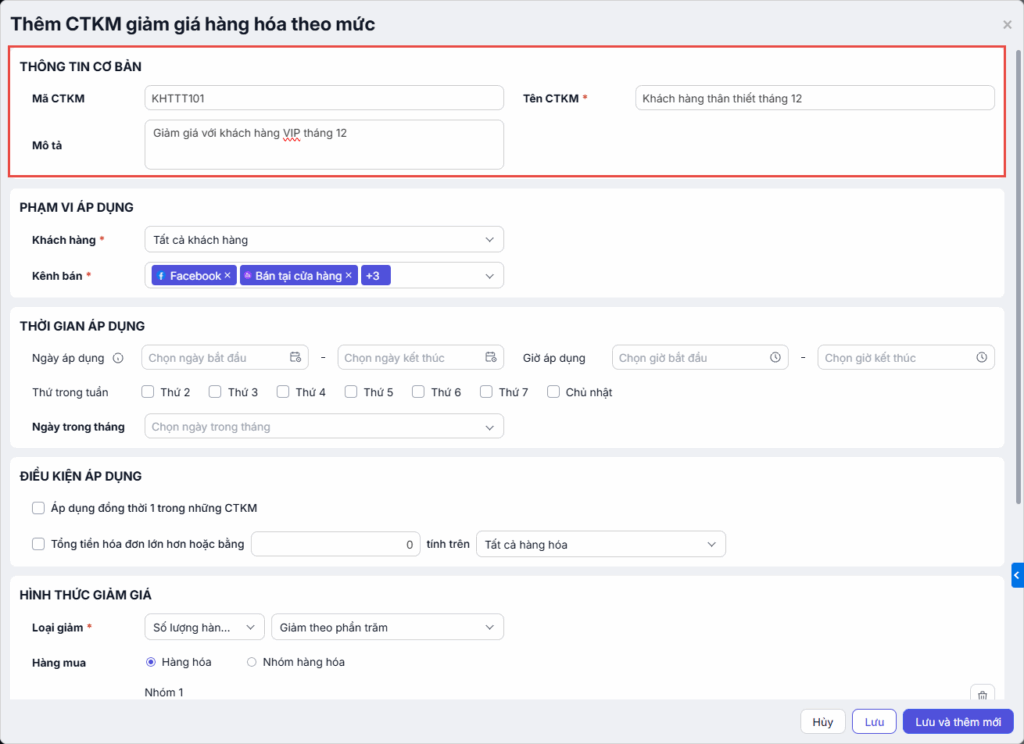
Task: Open the Giảm theo phần trăm dropdown
Action: coord(387,627)
